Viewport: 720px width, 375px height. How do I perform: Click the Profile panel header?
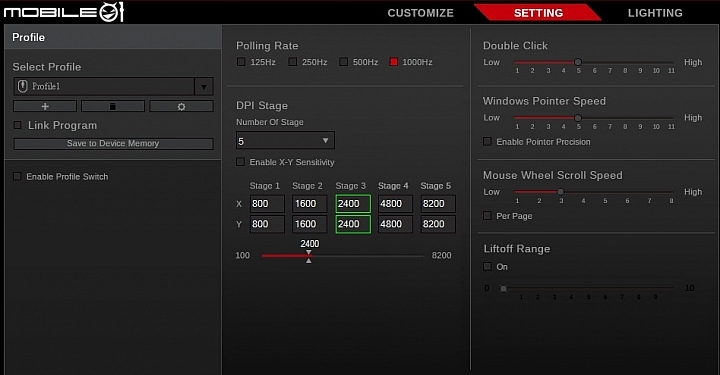(x=113, y=37)
